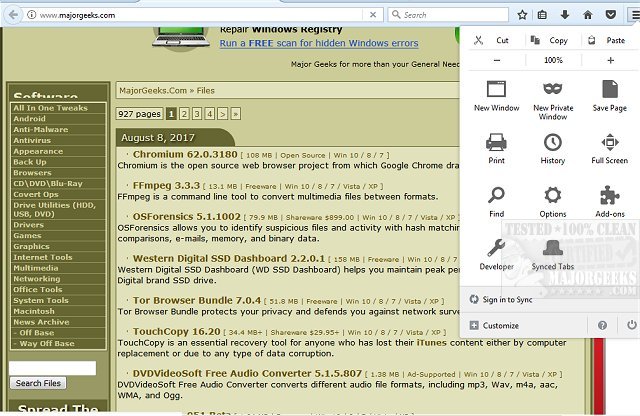
Task: Open the FREE scan for Windows errors link
Action: click(319, 43)
